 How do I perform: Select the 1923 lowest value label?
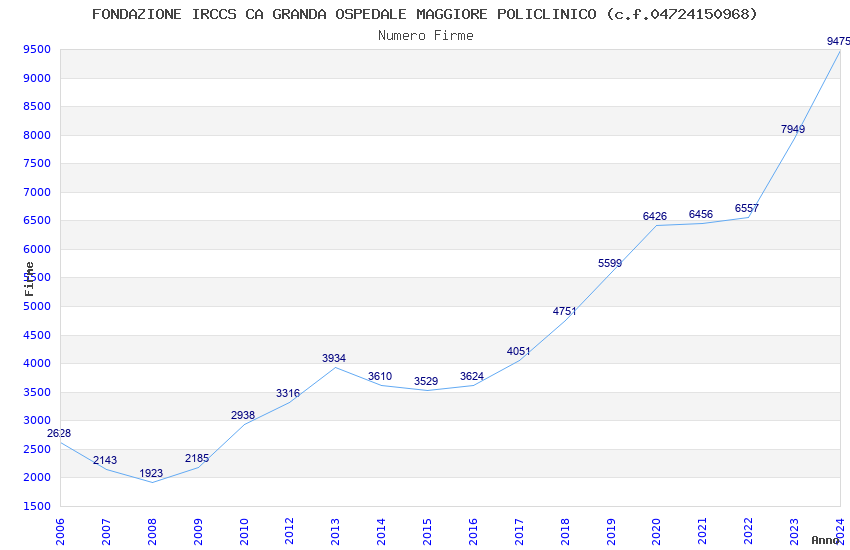(x=151, y=473)
